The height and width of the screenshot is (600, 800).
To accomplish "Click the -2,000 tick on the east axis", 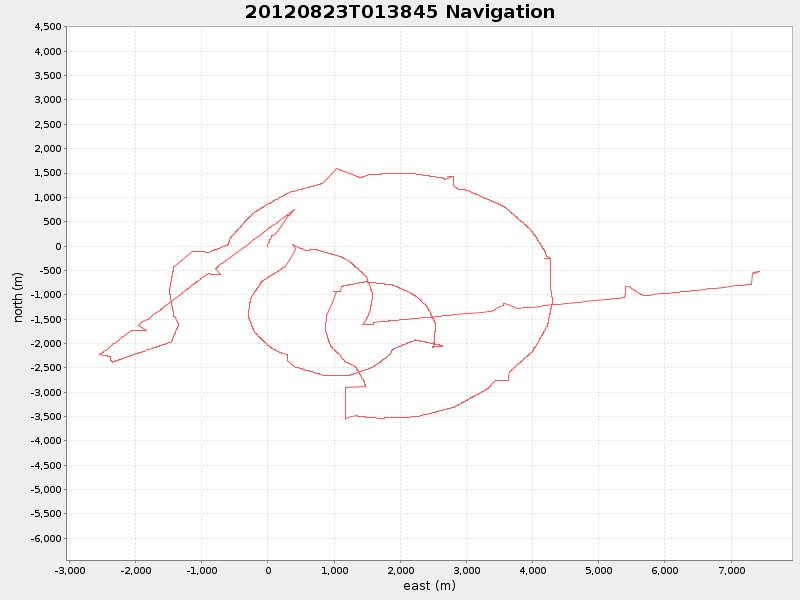I will 134,572.
